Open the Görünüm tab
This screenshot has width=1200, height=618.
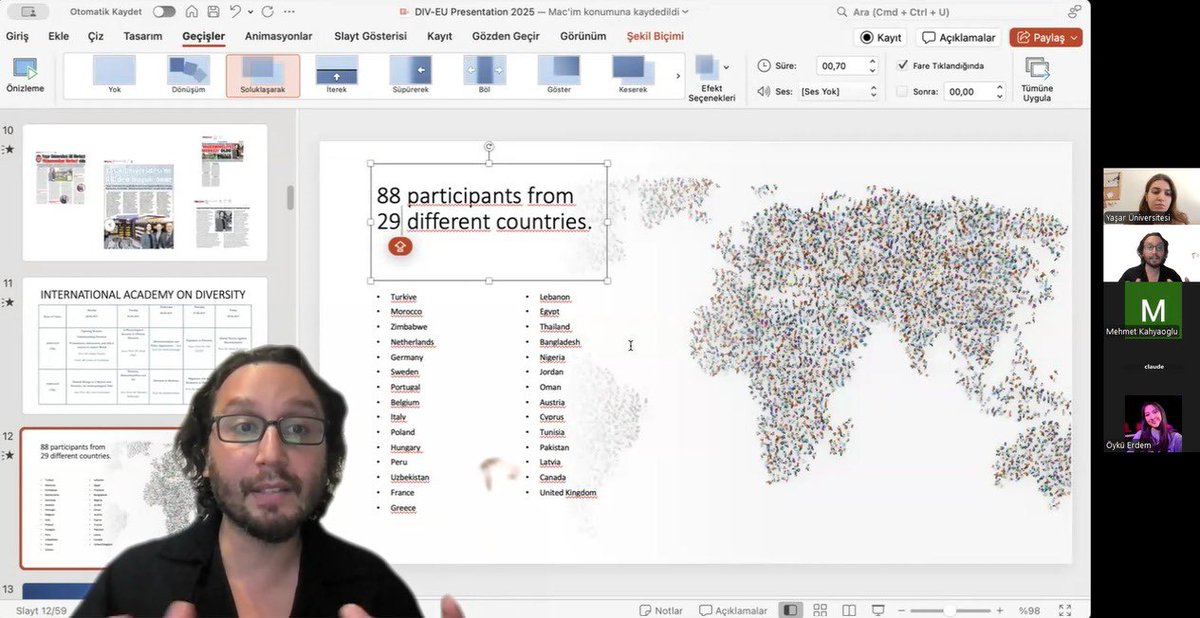point(583,36)
